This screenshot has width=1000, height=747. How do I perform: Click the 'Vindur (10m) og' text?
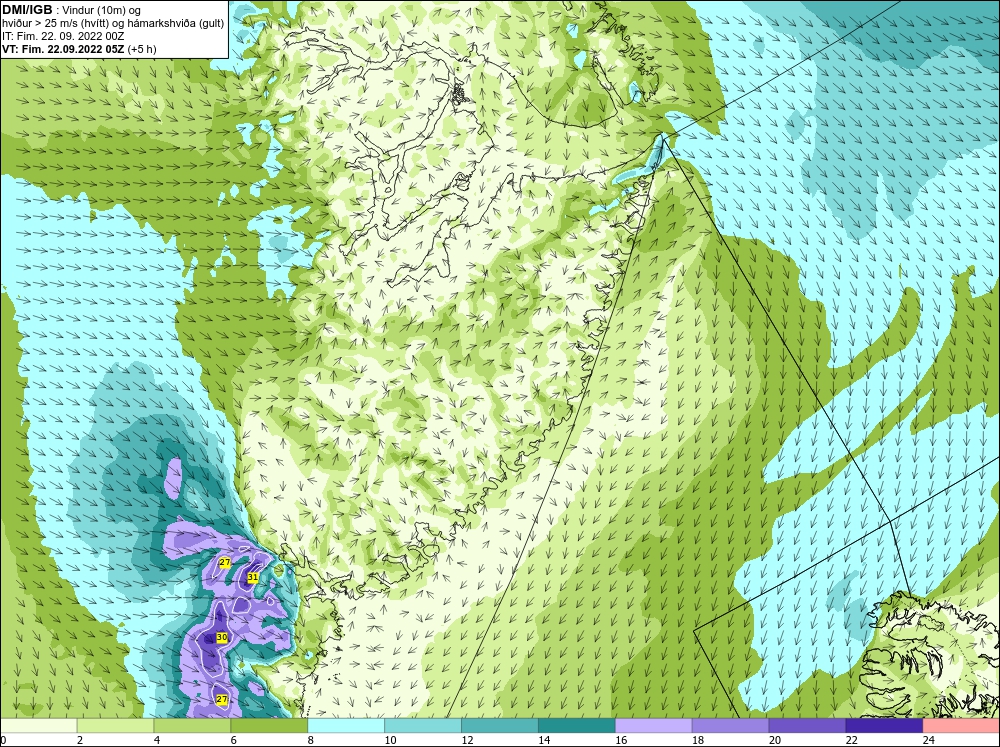103,11
